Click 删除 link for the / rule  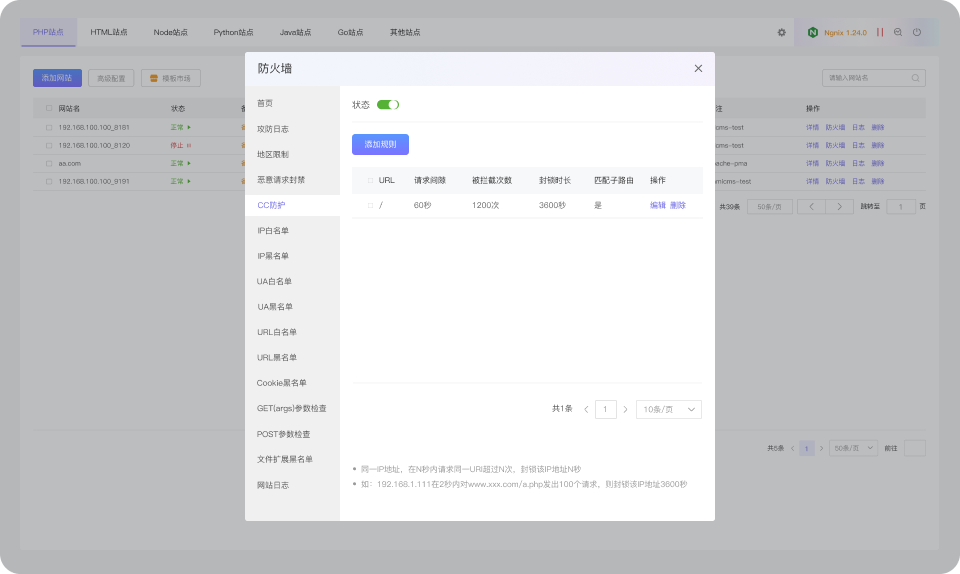(x=678, y=206)
